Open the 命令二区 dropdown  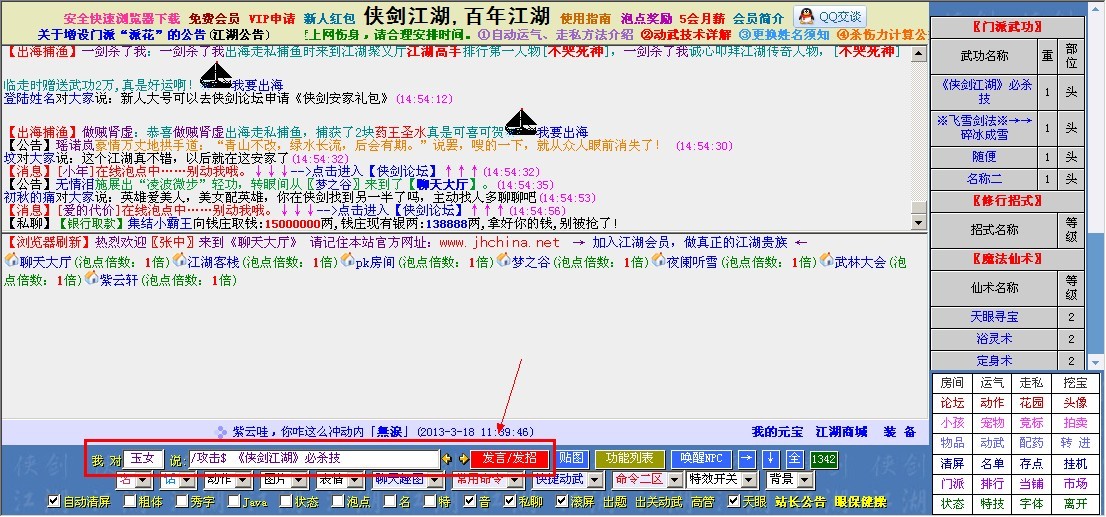647,480
